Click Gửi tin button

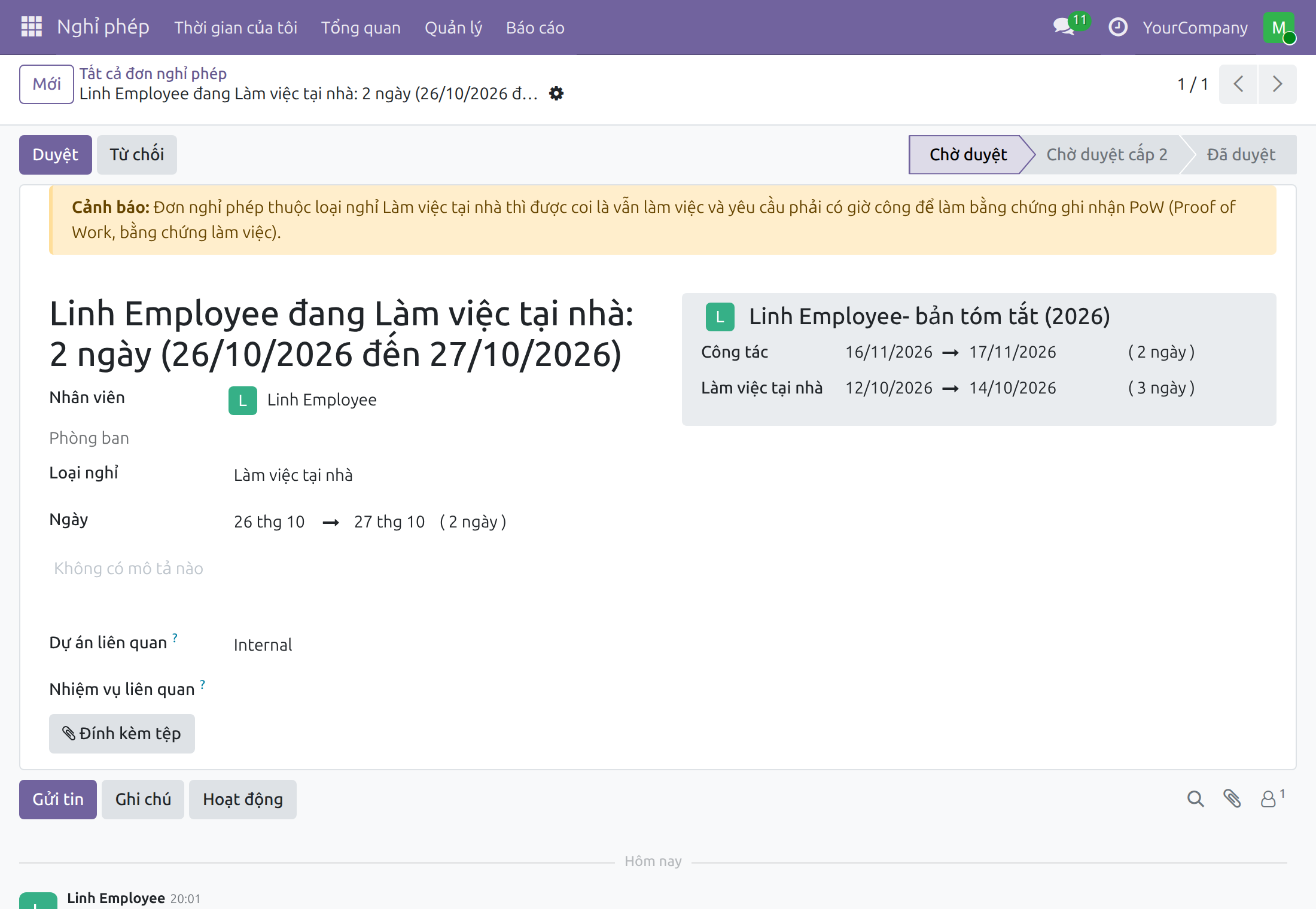pos(58,800)
